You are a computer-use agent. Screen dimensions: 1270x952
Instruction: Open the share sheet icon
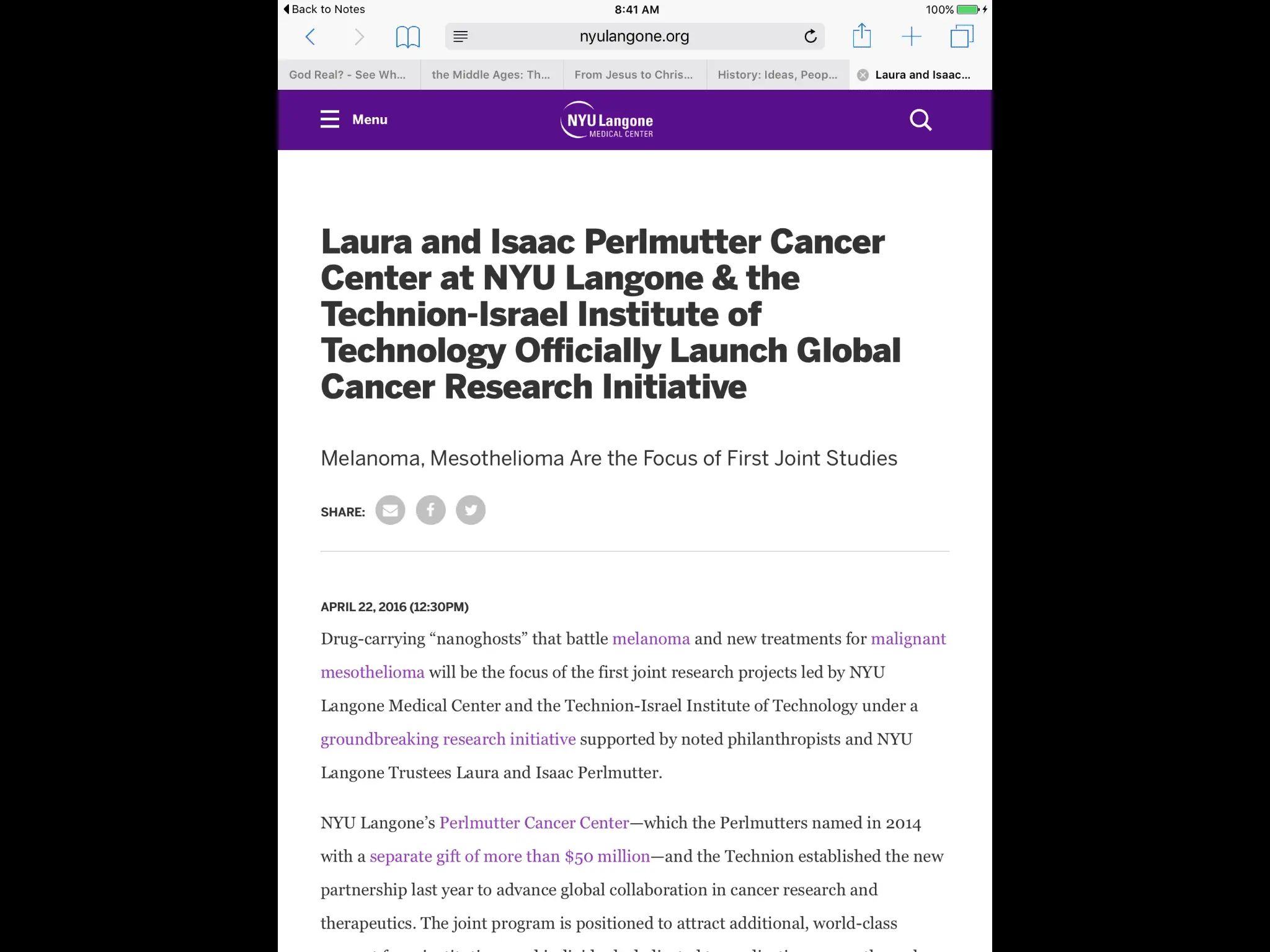click(x=861, y=36)
